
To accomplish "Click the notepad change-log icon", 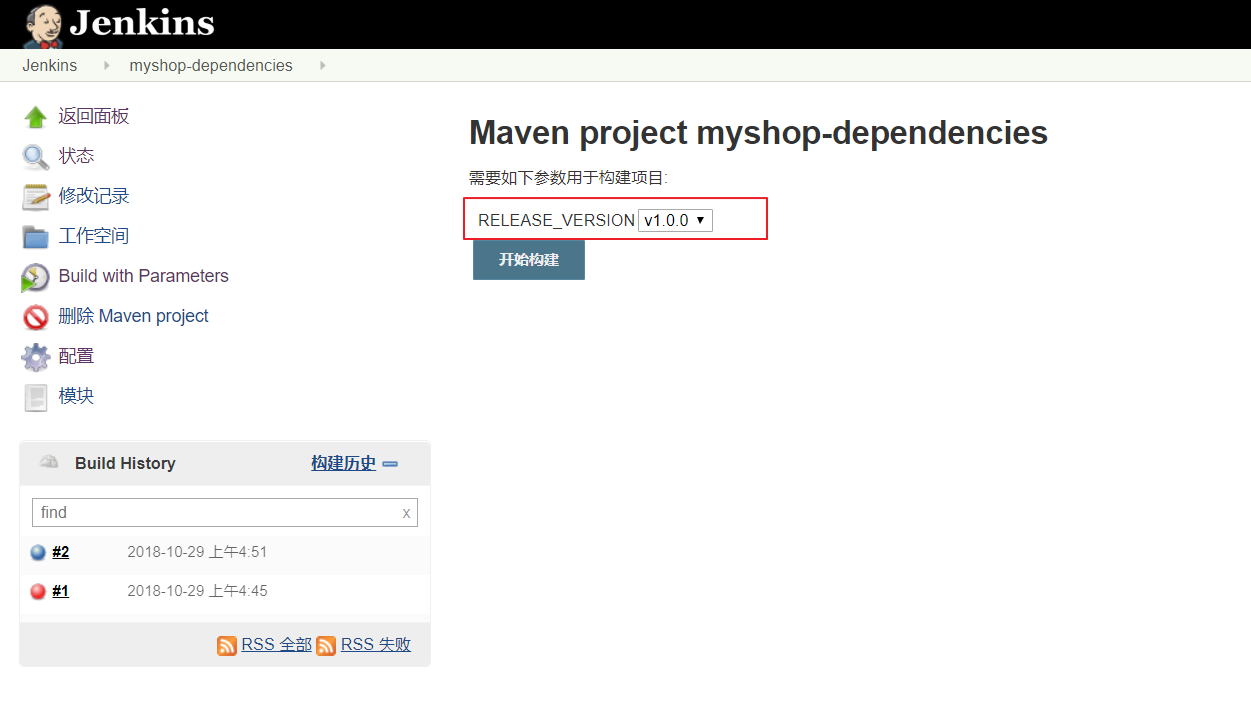I will (35, 197).
